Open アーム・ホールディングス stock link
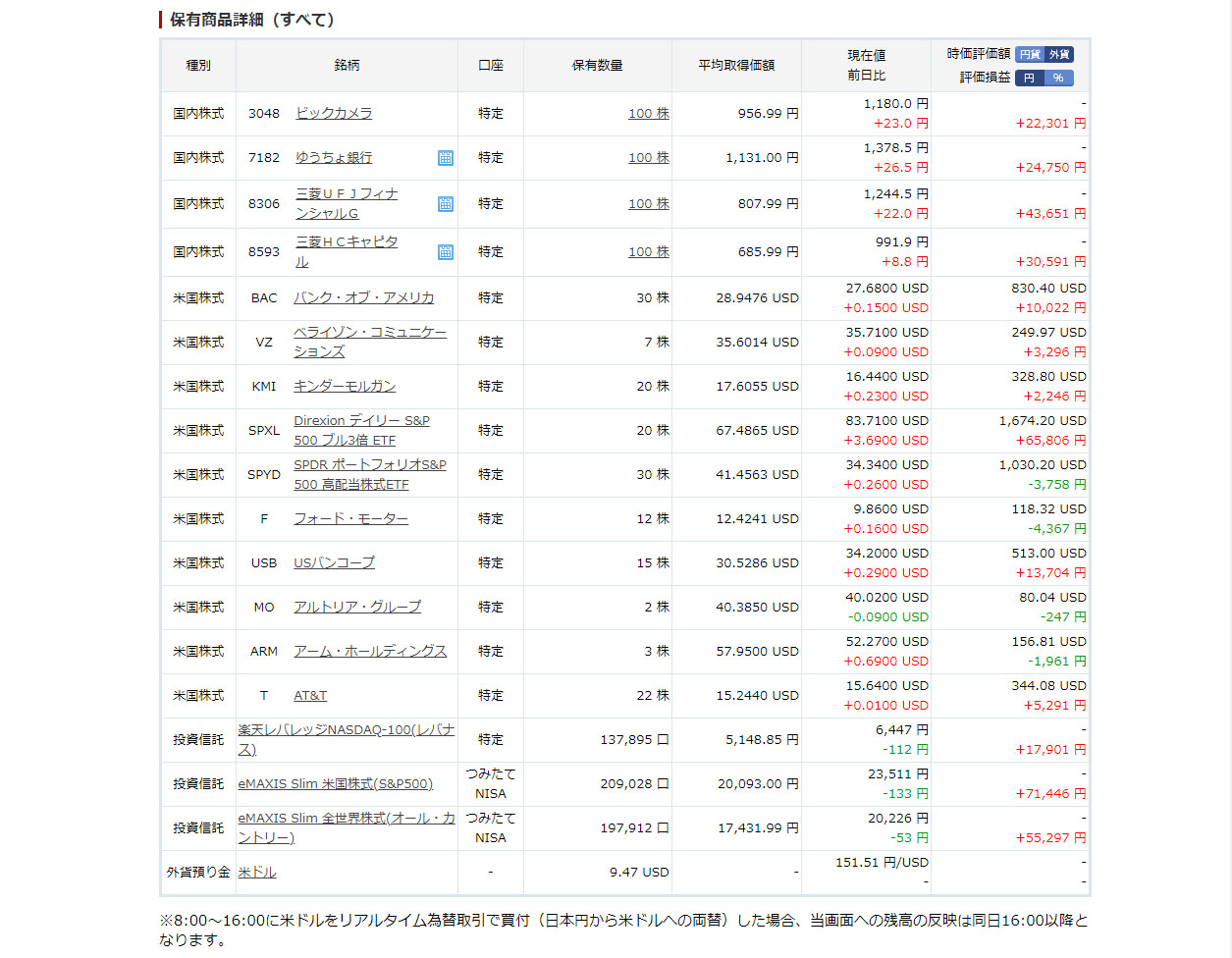1232x958 pixels. coord(369,652)
